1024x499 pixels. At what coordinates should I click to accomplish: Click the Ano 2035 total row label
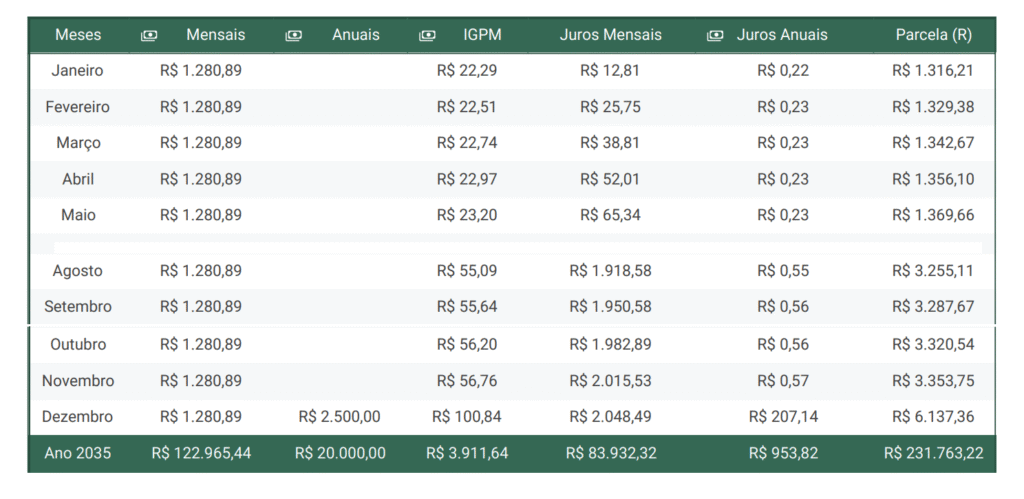click(78, 453)
